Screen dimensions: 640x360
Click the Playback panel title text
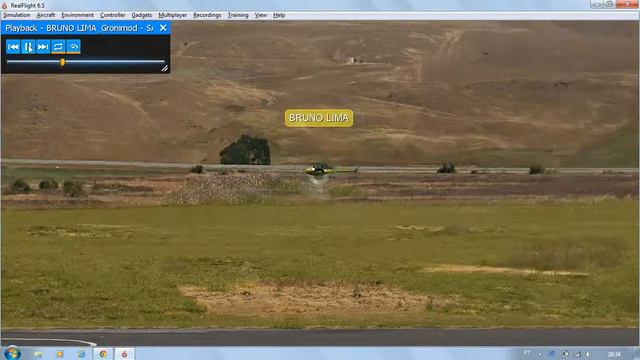point(79,28)
